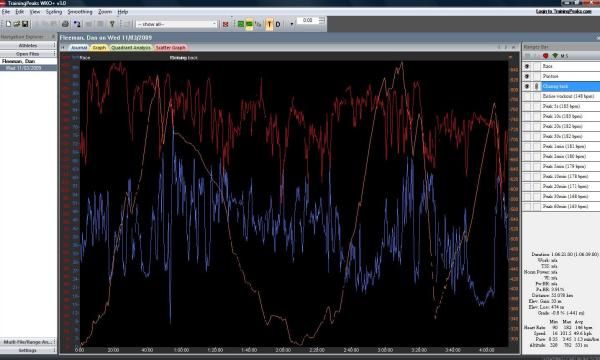The height and width of the screenshot is (360, 600).
Task: Open a workout file via folder icon
Action: pyautogui.click(x=16, y=24)
